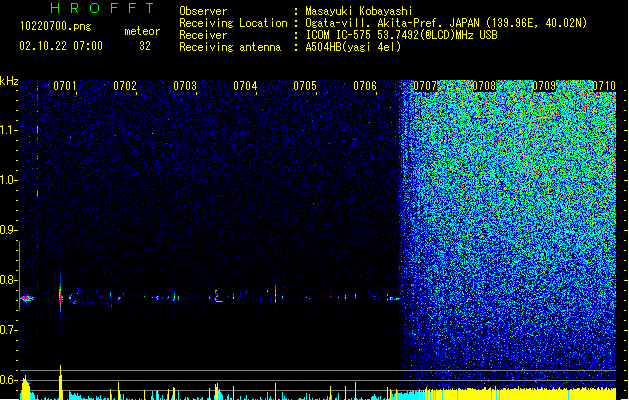Click the 0.9 kHz axis label
This screenshot has height=400, width=629.
click(x=8, y=230)
